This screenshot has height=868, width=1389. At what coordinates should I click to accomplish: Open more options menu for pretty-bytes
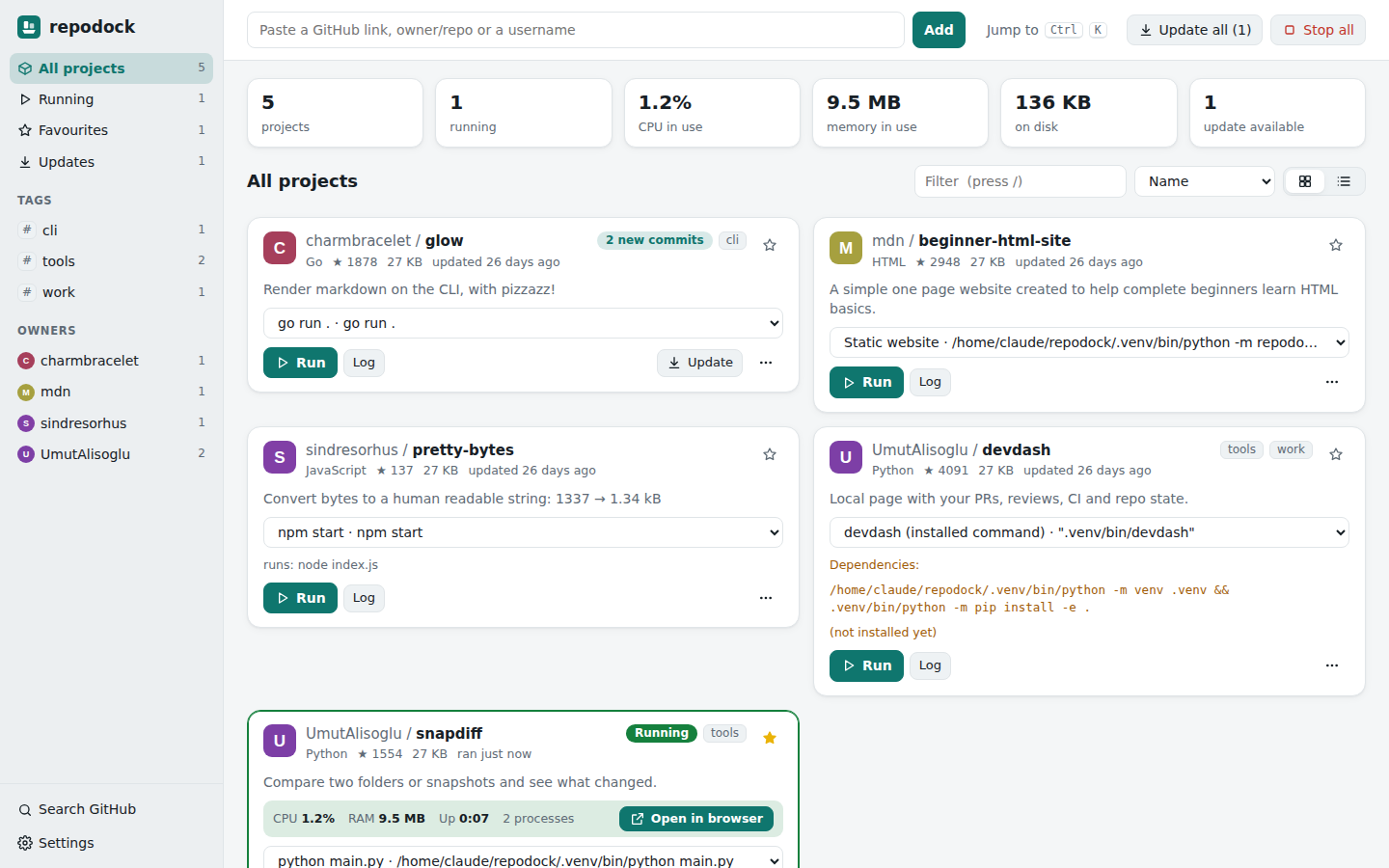point(766,598)
